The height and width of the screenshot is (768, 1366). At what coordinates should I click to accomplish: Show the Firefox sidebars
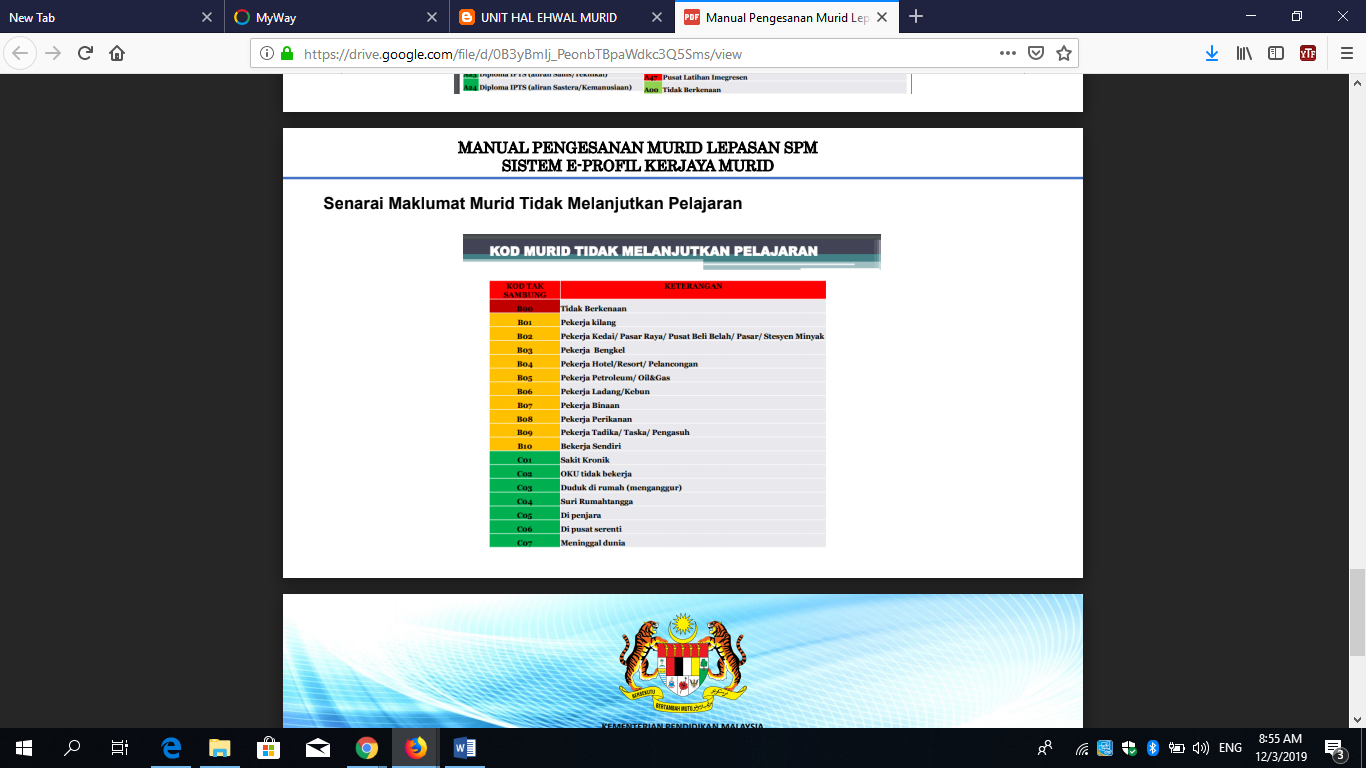pos(1276,53)
